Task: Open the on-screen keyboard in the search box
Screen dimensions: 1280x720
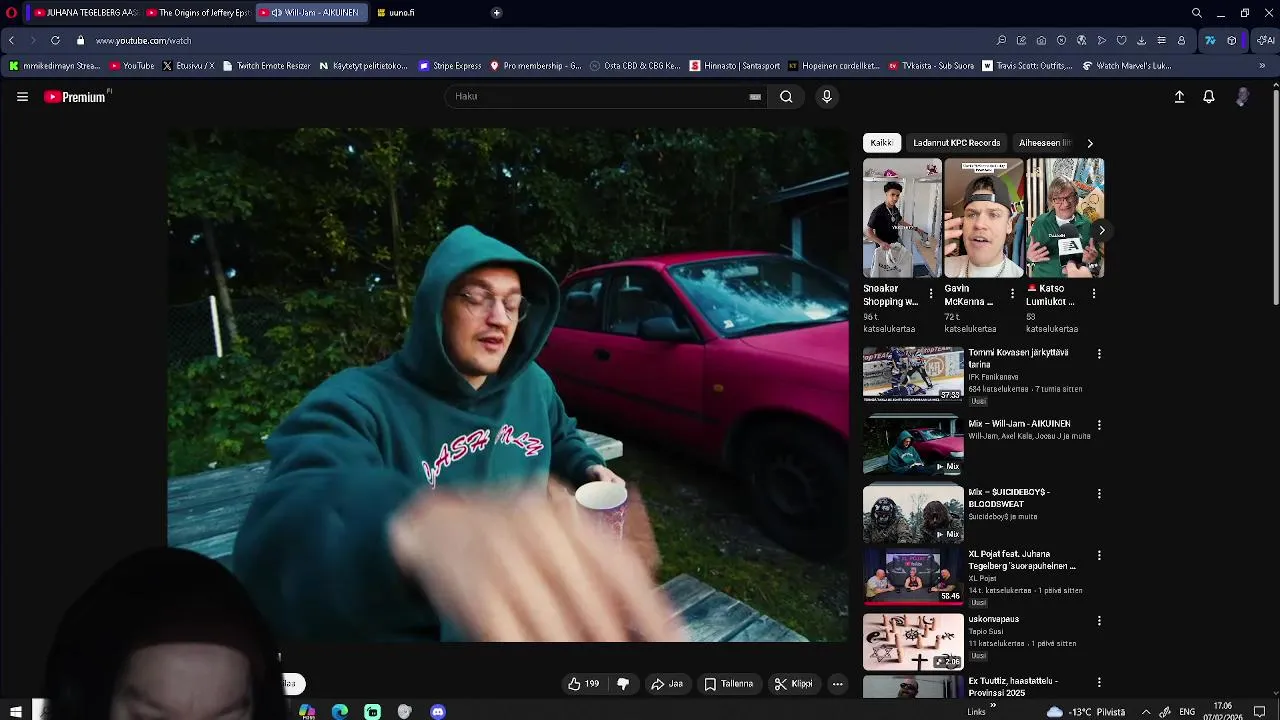Action: (x=755, y=97)
